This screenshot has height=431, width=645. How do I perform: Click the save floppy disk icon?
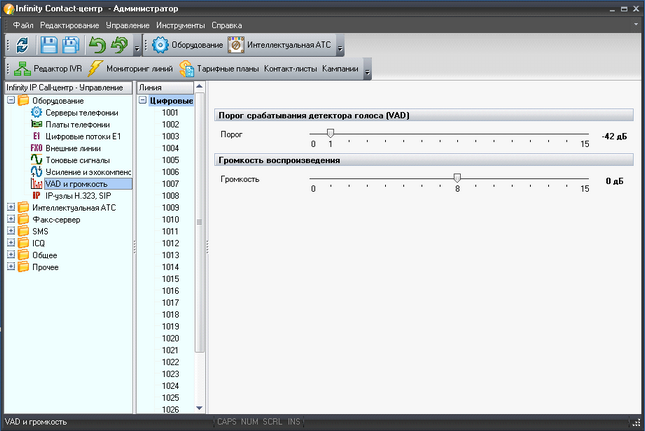coord(49,45)
